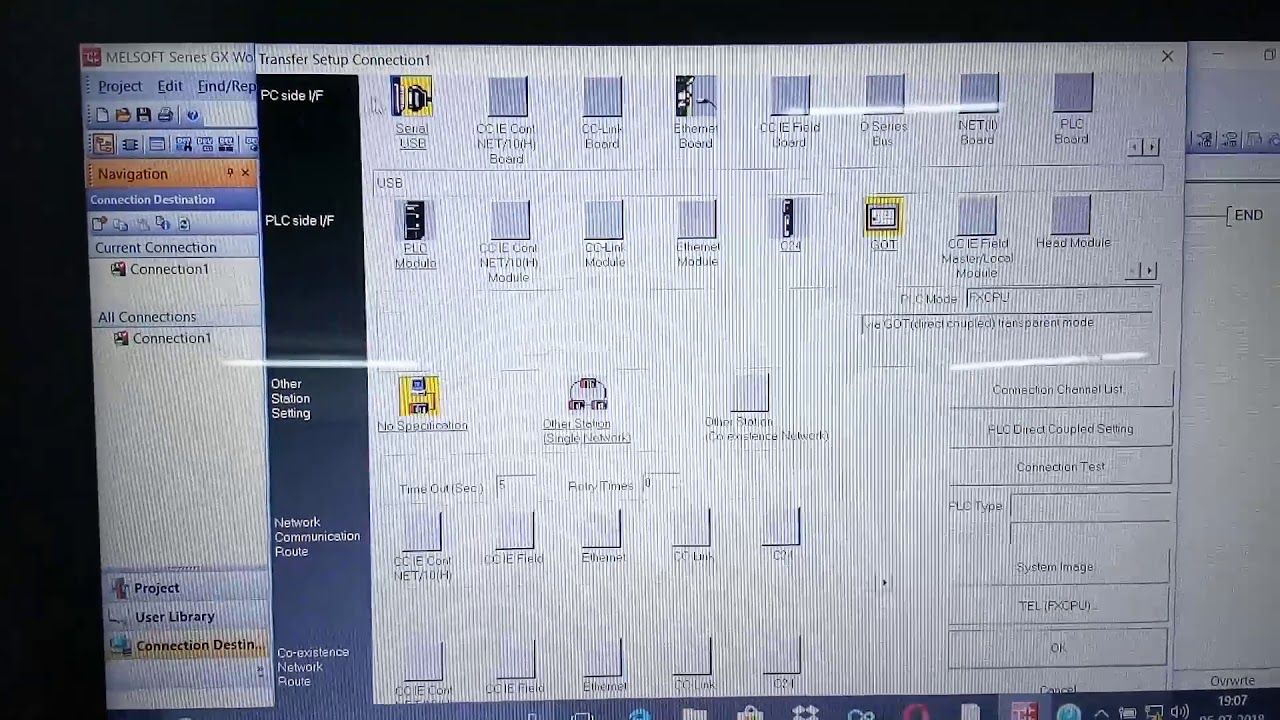This screenshot has height=720, width=1280.
Task: Select Serial USB as PC side interface
Action: [411, 98]
